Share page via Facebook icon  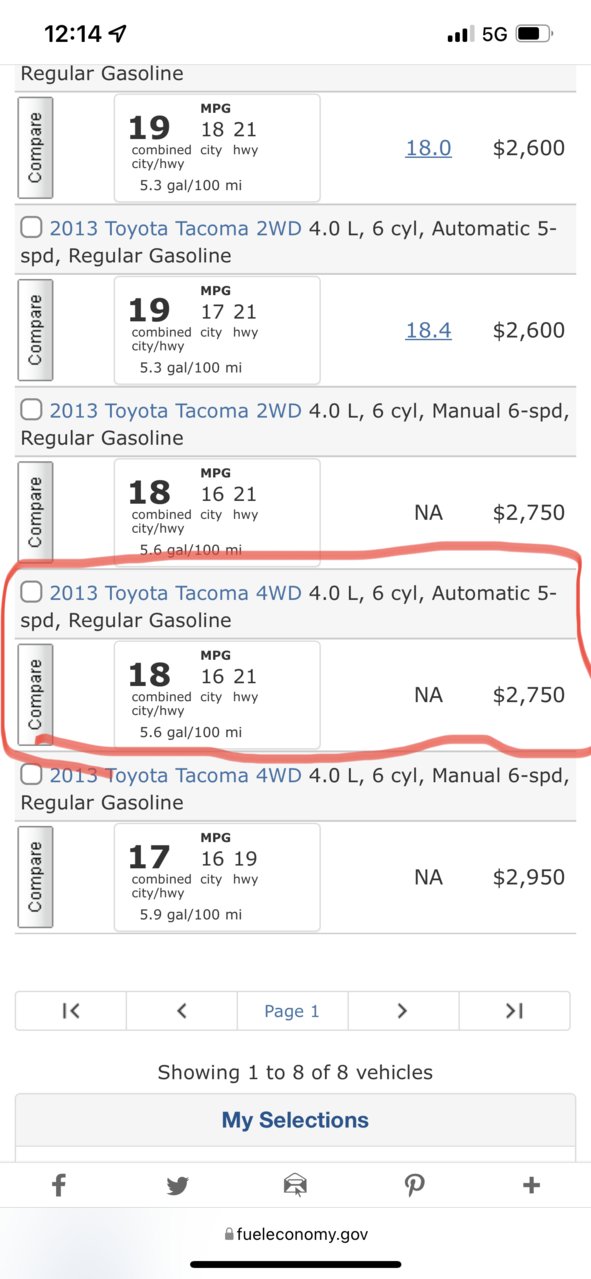(x=58, y=1185)
